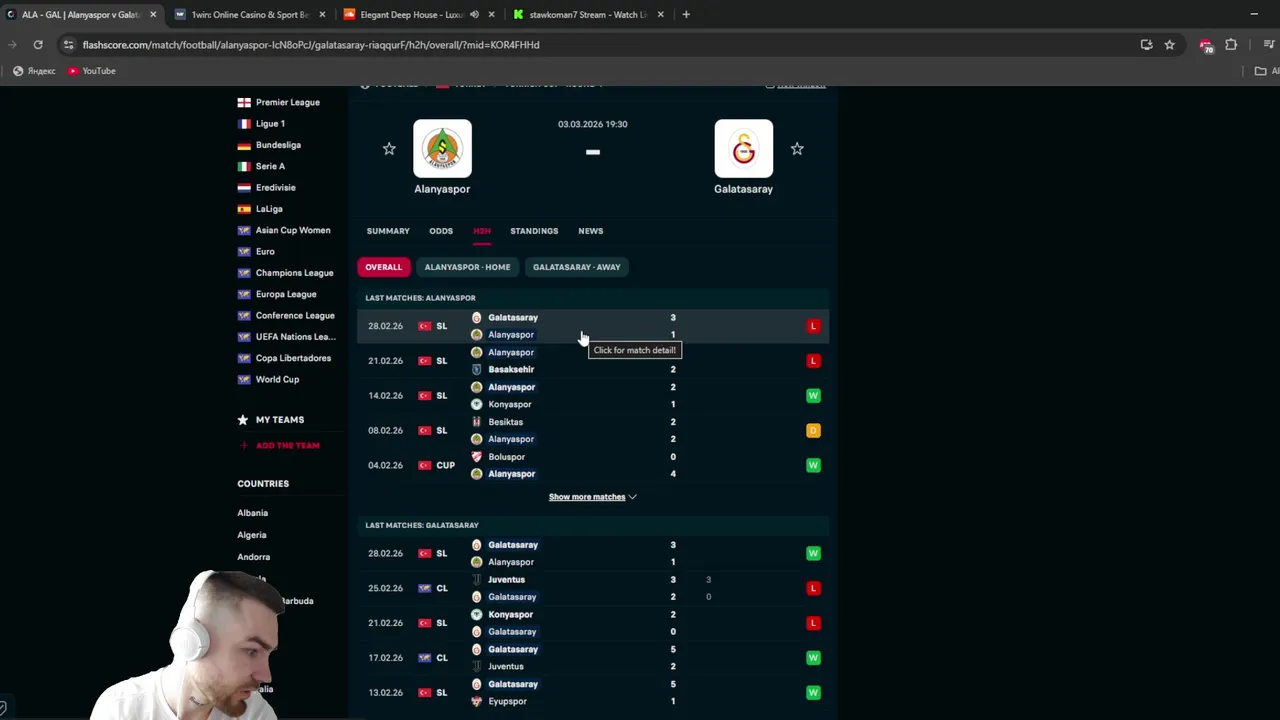Click the loss badge on Juventus v Galatasaray match
Screen dimensions: 1280x720
813,588
